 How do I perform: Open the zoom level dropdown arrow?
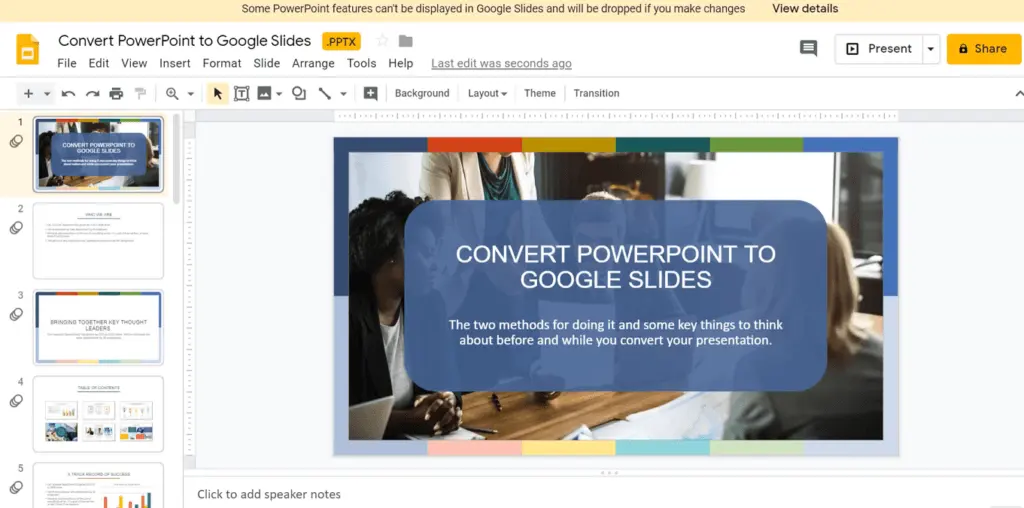pos(191,94)
